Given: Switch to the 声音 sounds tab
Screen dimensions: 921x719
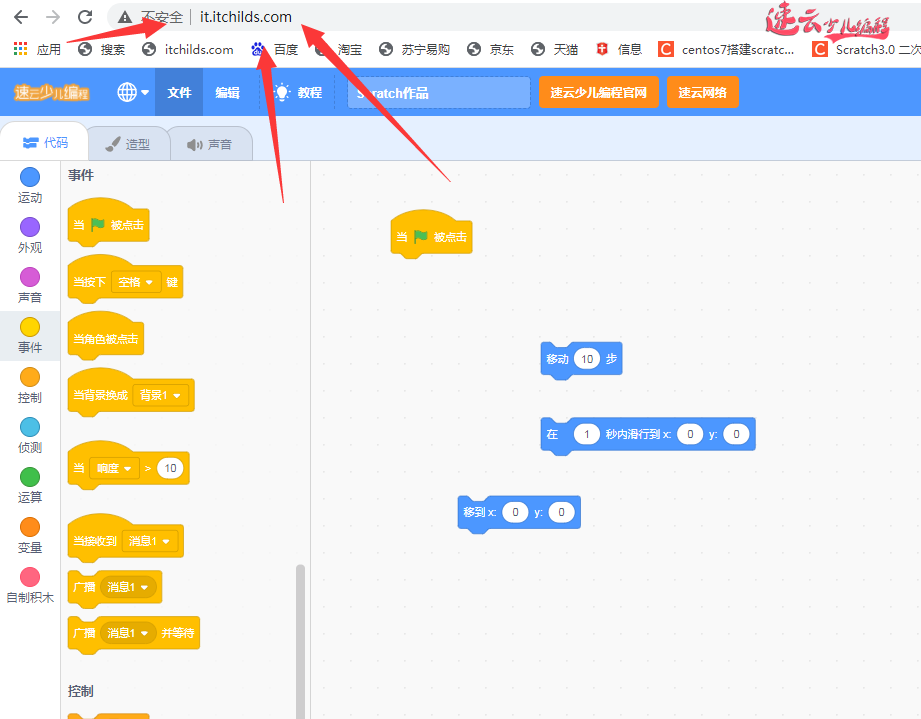Looking at the screenshot, I should (209, 144).
